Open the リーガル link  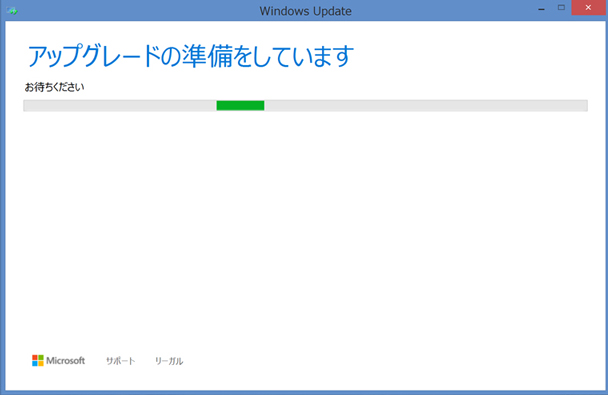point(169,361)
